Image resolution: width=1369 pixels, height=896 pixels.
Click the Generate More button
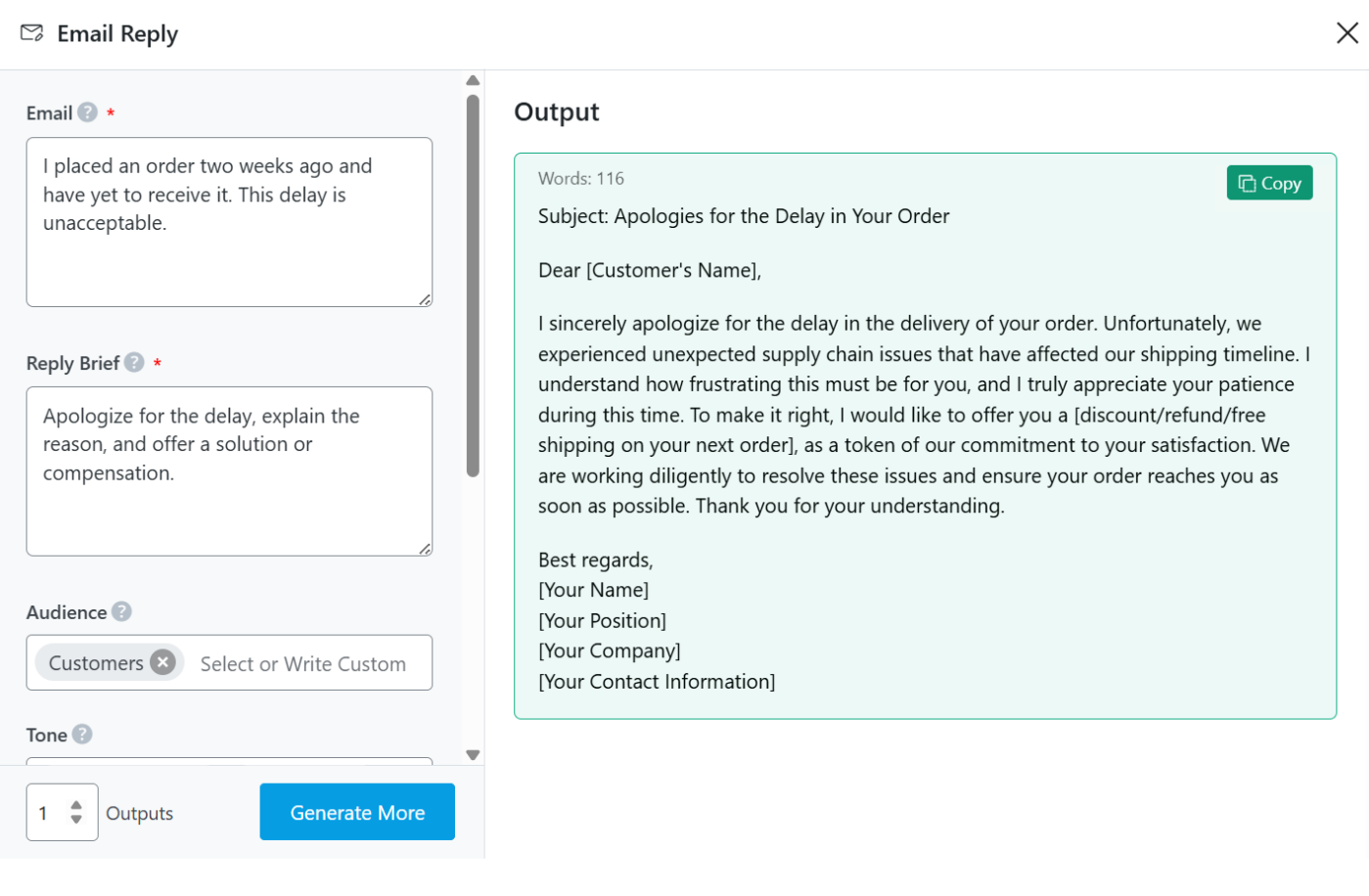(357, 812)
